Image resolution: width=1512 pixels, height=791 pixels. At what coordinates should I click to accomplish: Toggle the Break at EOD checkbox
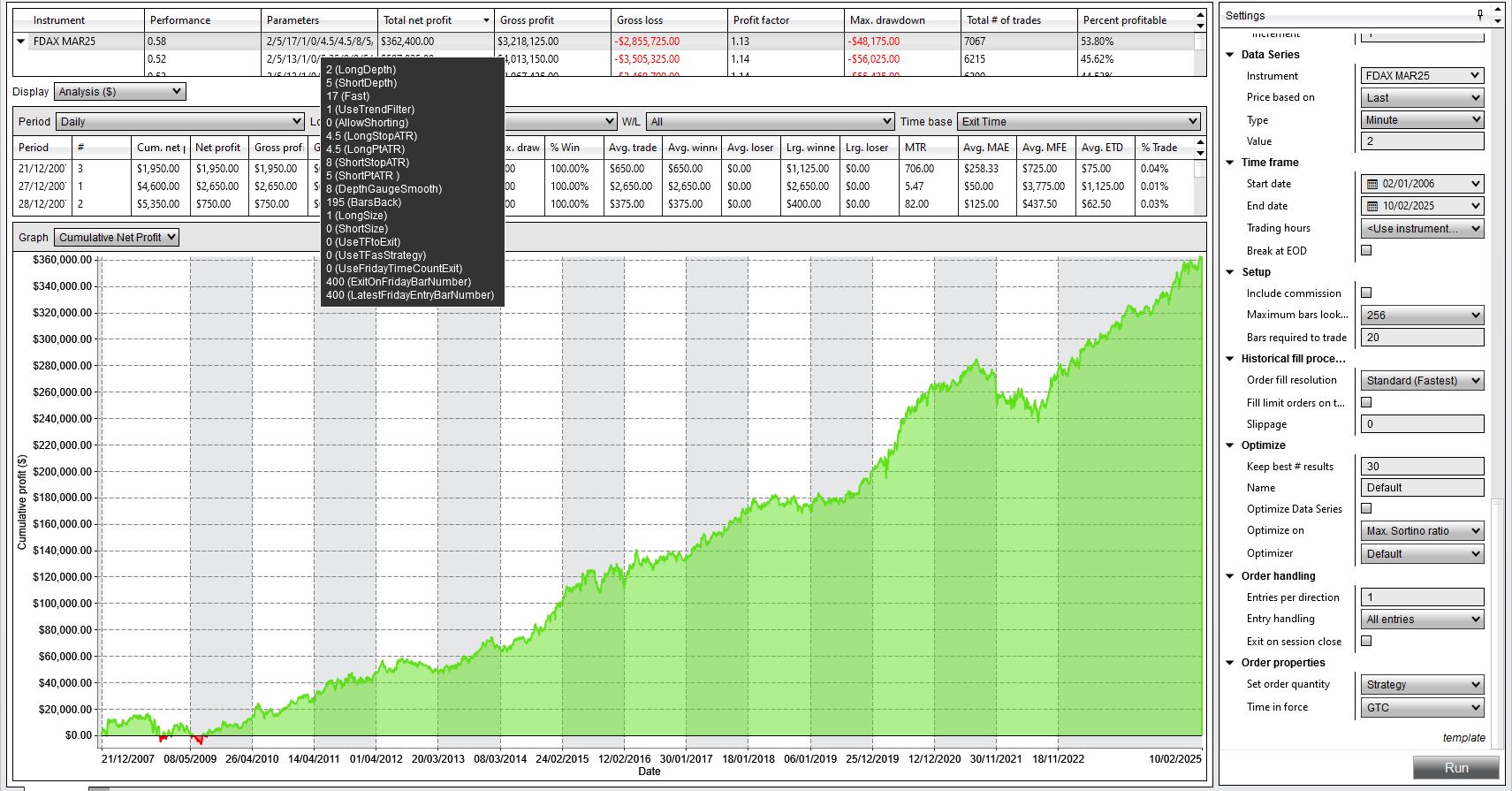click(x=1366, y=250)
